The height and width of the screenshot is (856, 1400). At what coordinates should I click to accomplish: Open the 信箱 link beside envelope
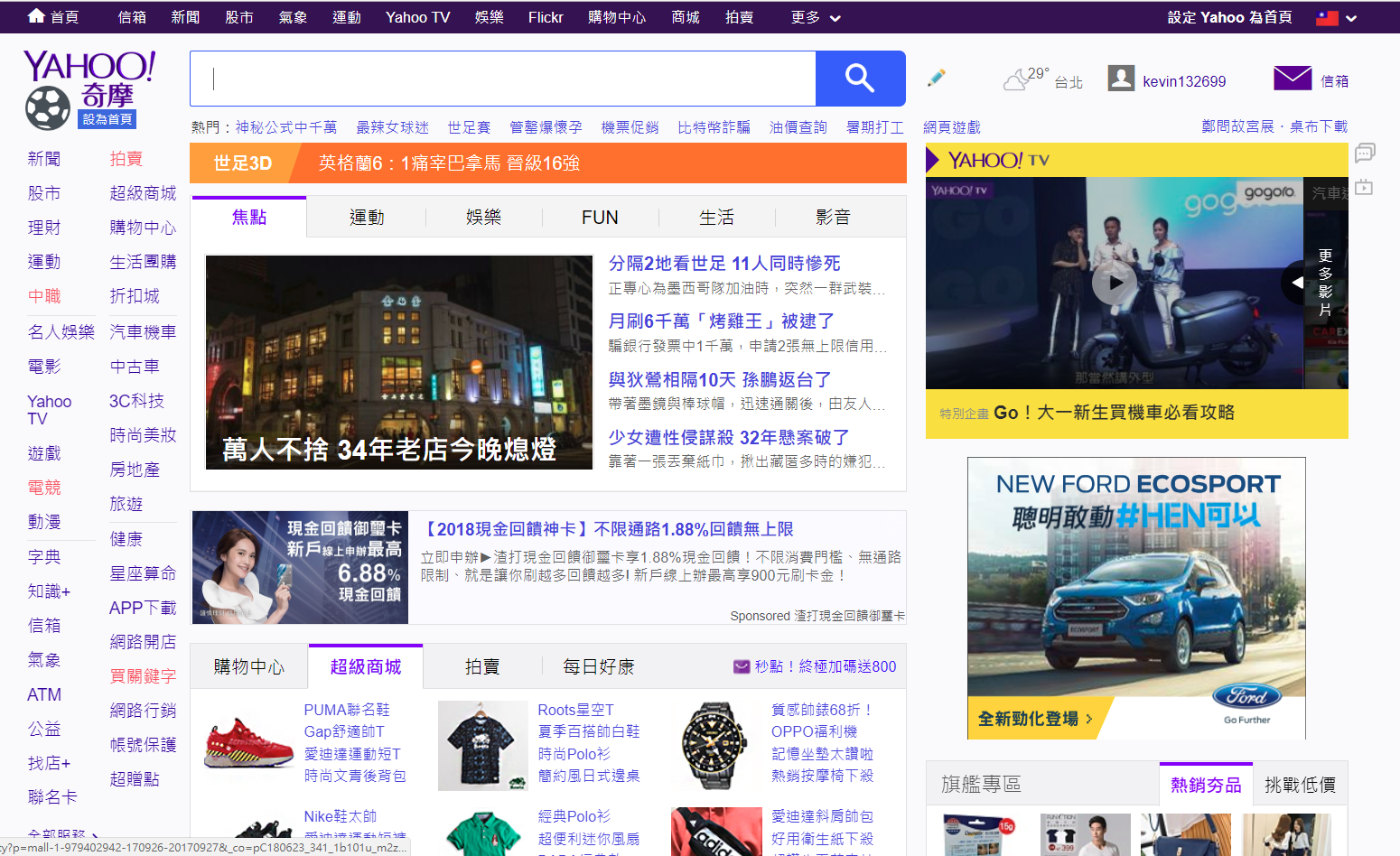(1334, 81)
